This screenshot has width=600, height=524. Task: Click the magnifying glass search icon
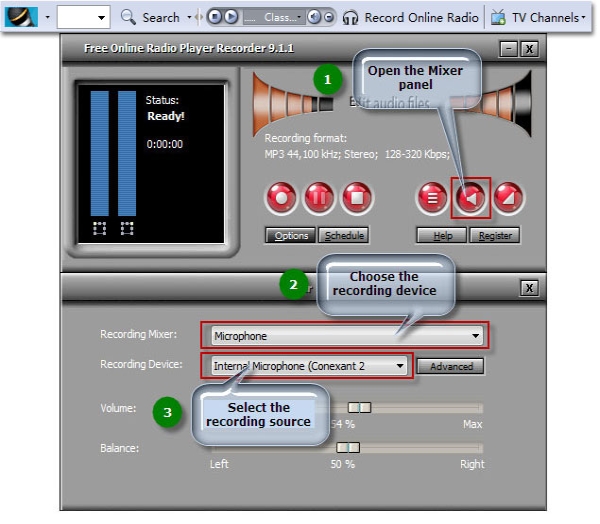(128, 17)
